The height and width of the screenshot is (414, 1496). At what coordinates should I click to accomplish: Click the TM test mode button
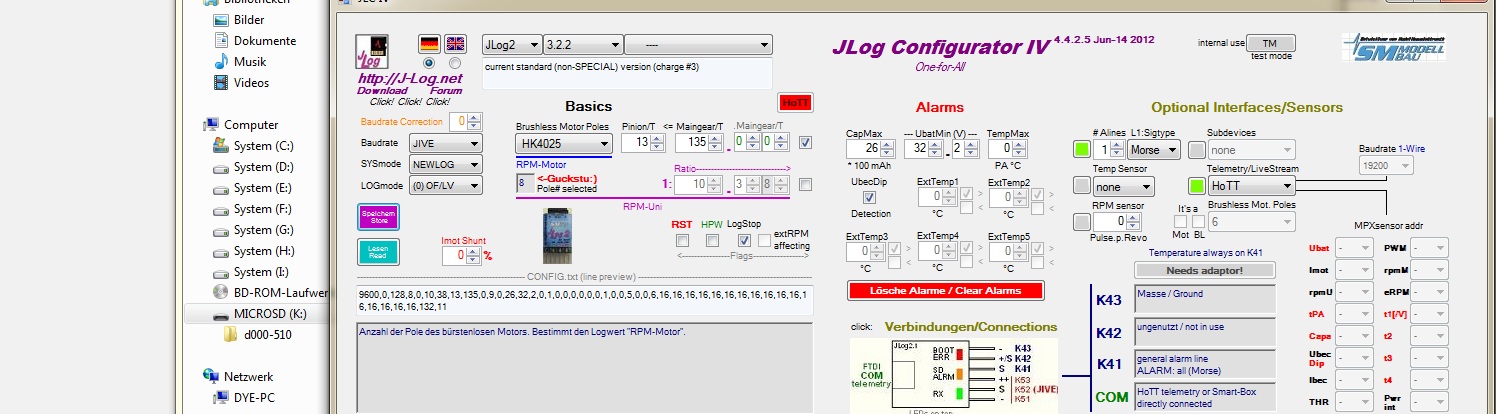pos(1270,43)
